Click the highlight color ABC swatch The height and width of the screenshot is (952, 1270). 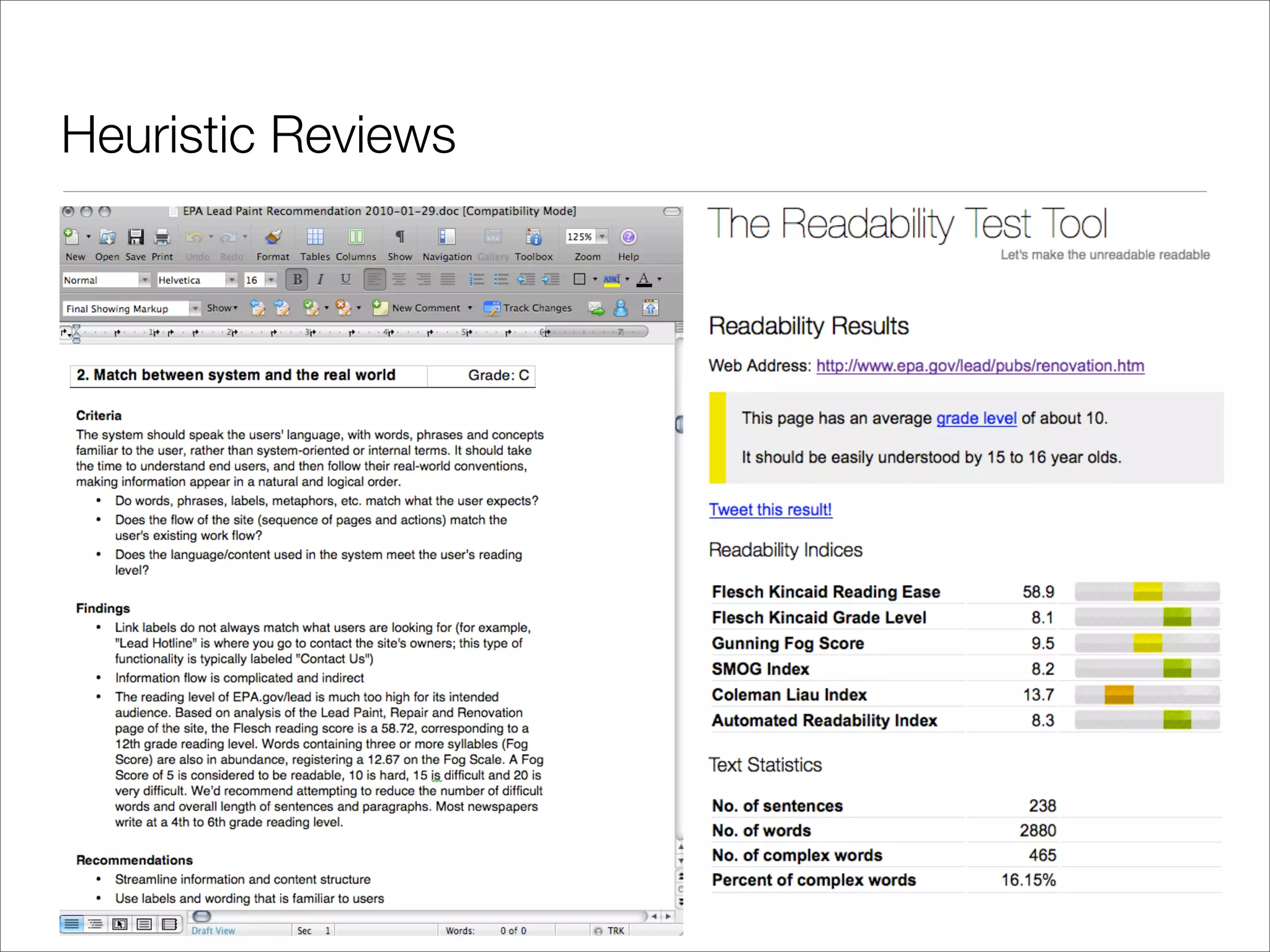point(611,280)
